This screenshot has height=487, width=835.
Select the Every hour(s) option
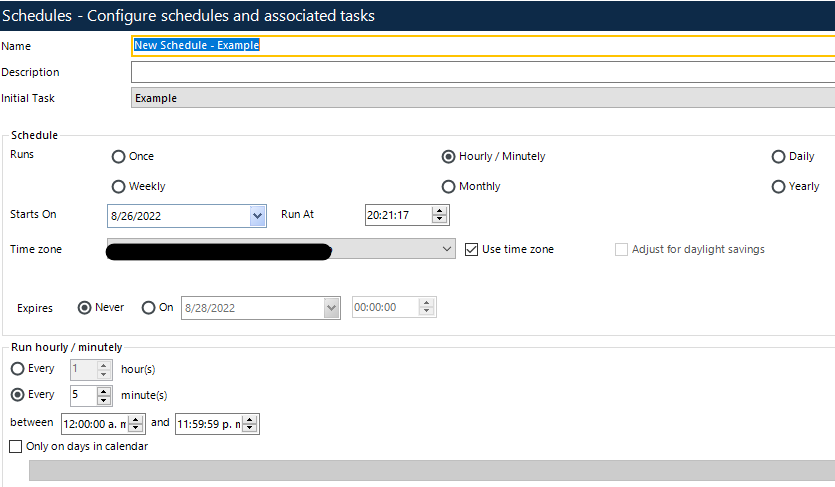16,369
